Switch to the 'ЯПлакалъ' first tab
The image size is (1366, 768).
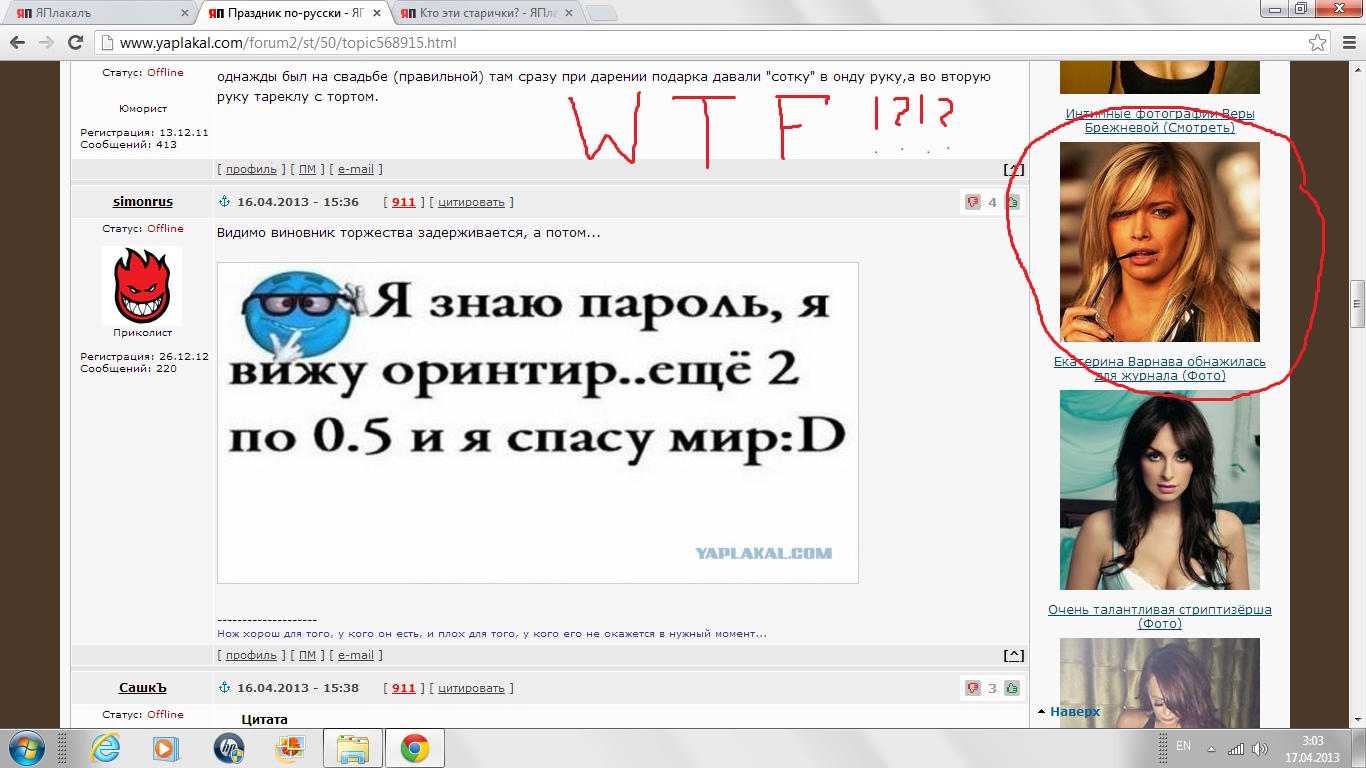(x=95, y=13)
